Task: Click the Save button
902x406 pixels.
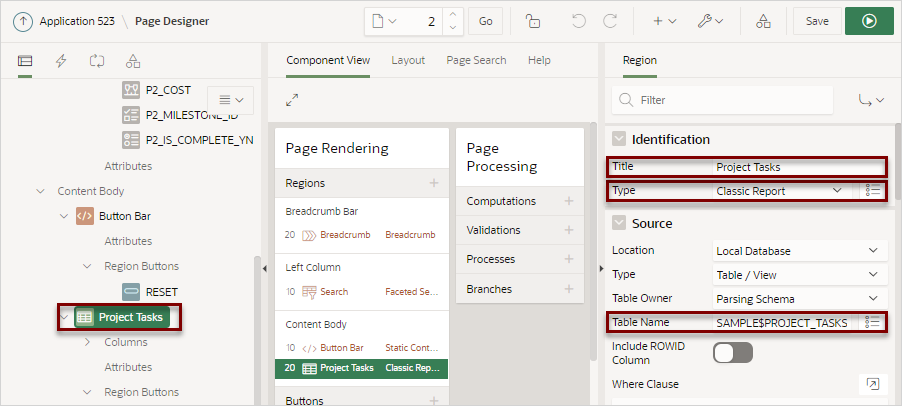Action: [x=817, y=21]
